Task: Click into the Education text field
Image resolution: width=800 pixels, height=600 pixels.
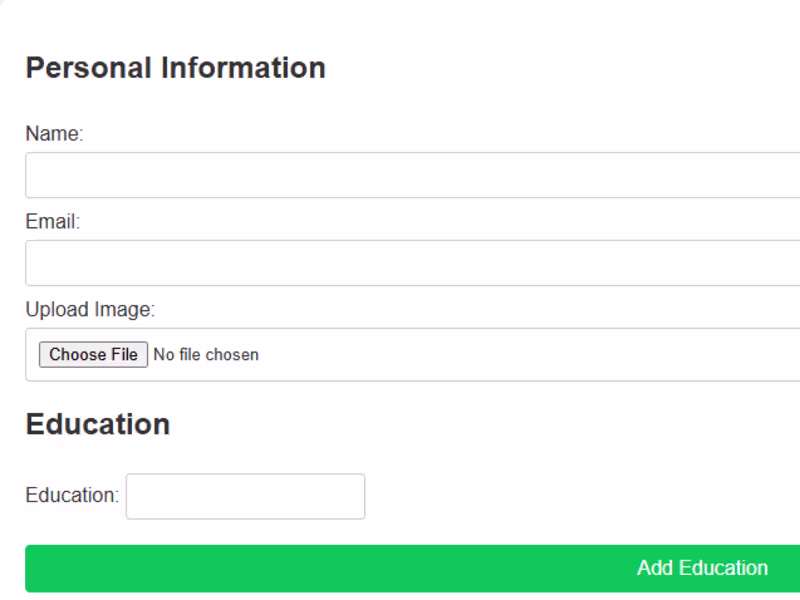Action: (245, 496)
